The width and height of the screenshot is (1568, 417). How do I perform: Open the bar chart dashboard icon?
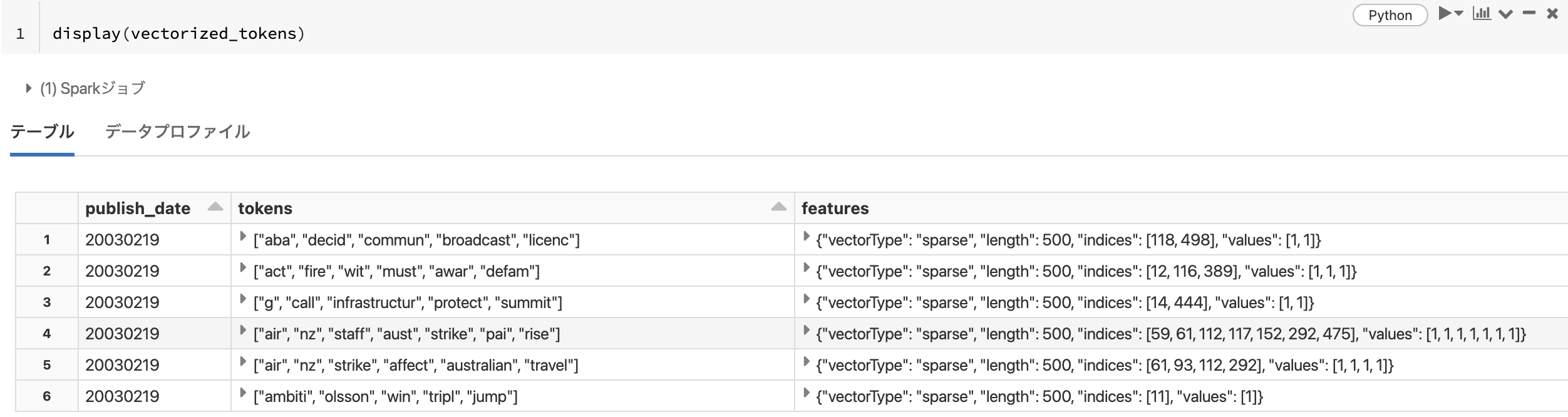(1482, 13)
